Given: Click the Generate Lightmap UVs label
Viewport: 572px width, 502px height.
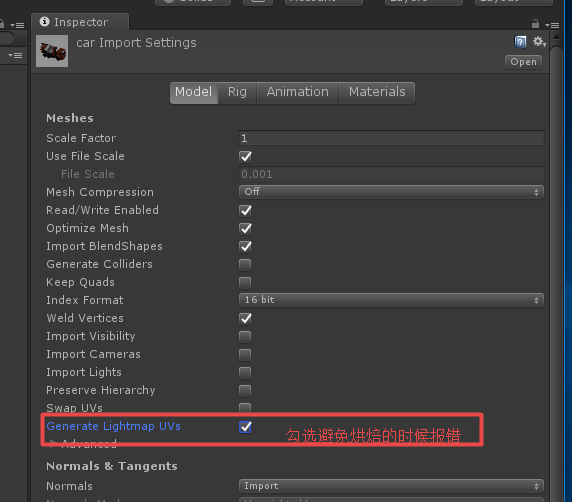Looking at the screenshot, I should (113, 426).
